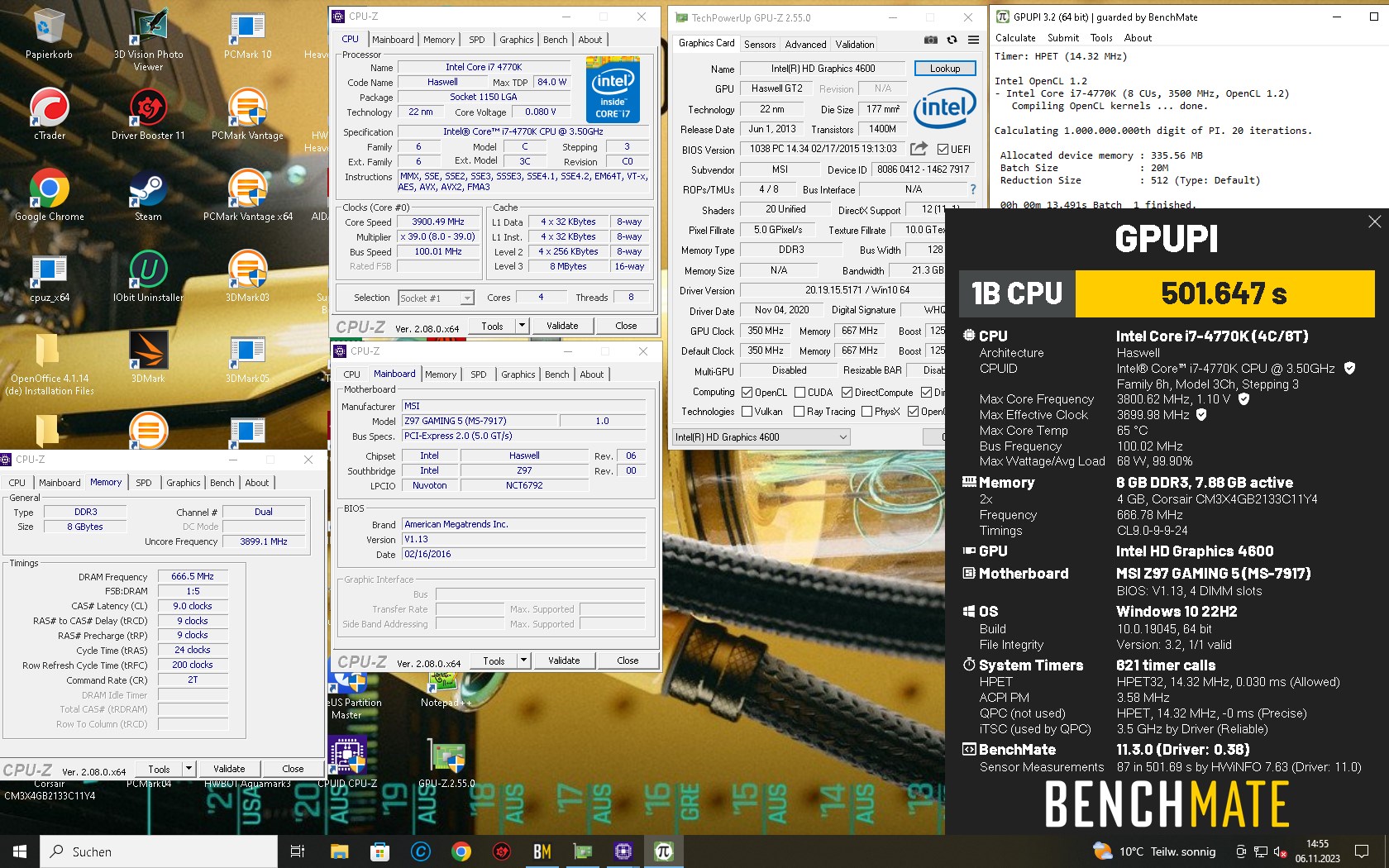The image size is (1389, 868).
Task: Open the PCMark Vantage desktop icon
Action: [x=247, y=114]
